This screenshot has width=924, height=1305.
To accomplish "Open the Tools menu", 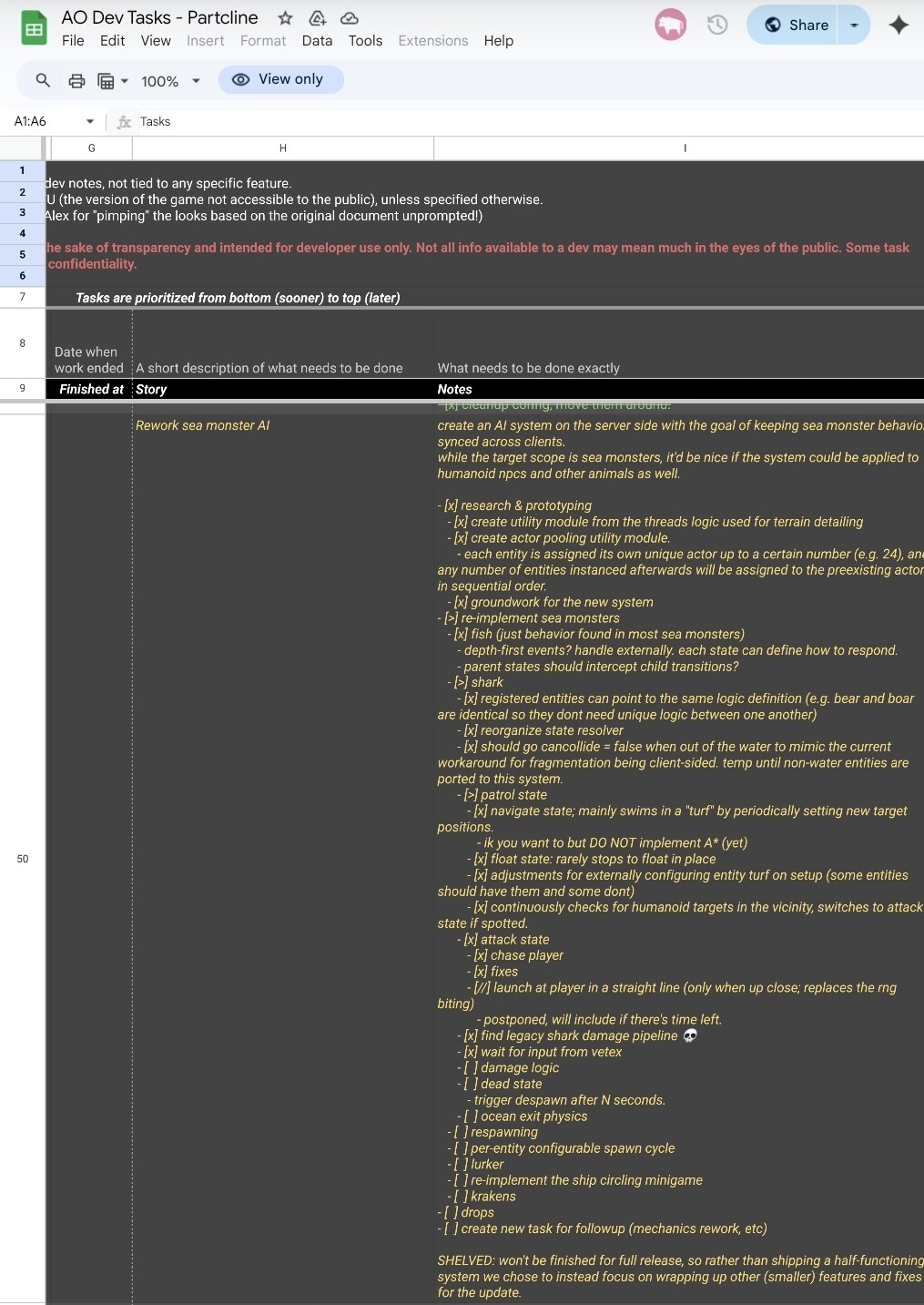I will click(x=365, y=41).
